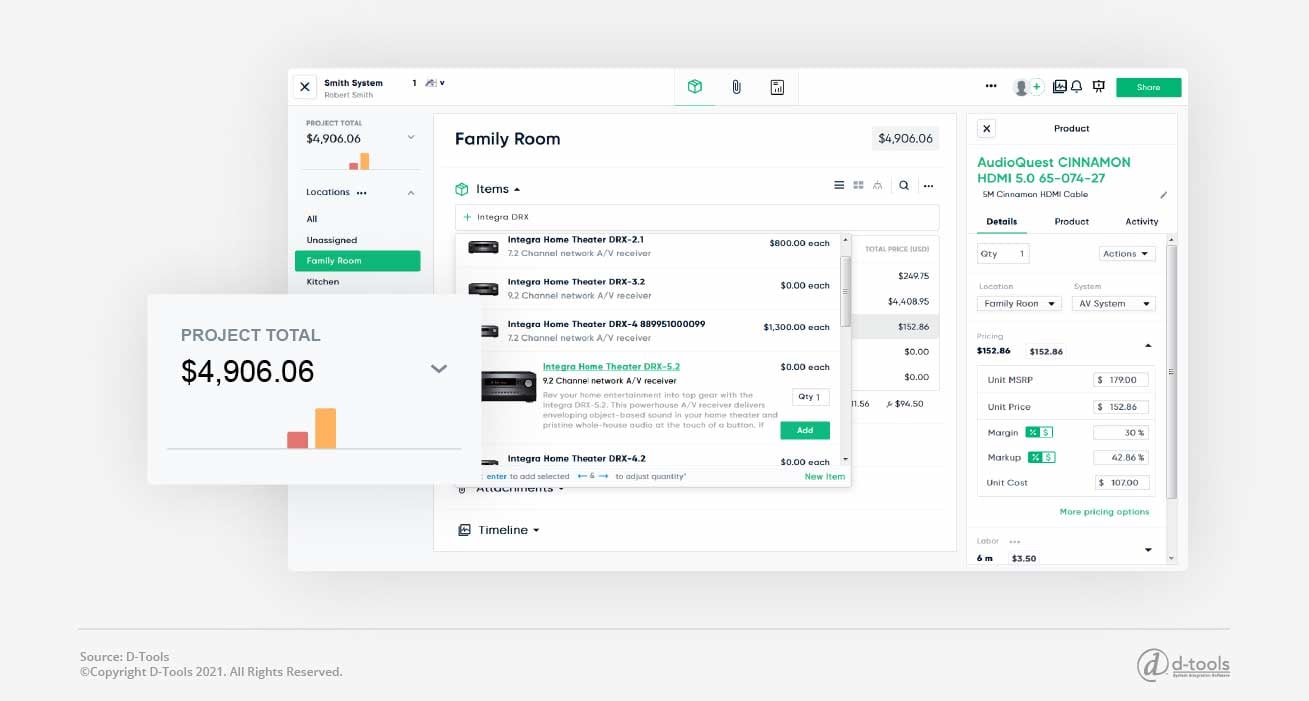This screenshot has height=701, width=1309.
Task: Open More pricing options link
Action: tap(1104, 512)
